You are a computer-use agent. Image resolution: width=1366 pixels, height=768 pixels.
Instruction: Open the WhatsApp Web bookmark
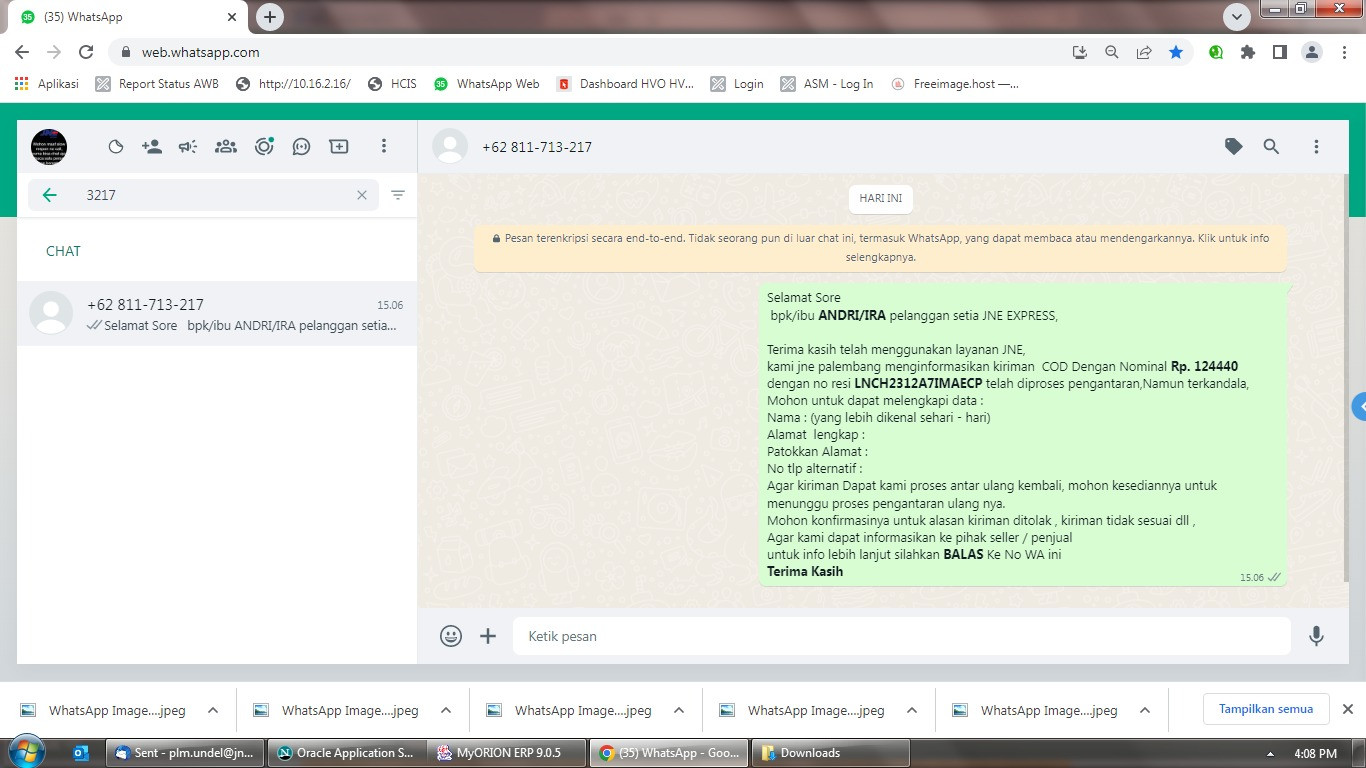pyautogui.click(x=486, y=84)
